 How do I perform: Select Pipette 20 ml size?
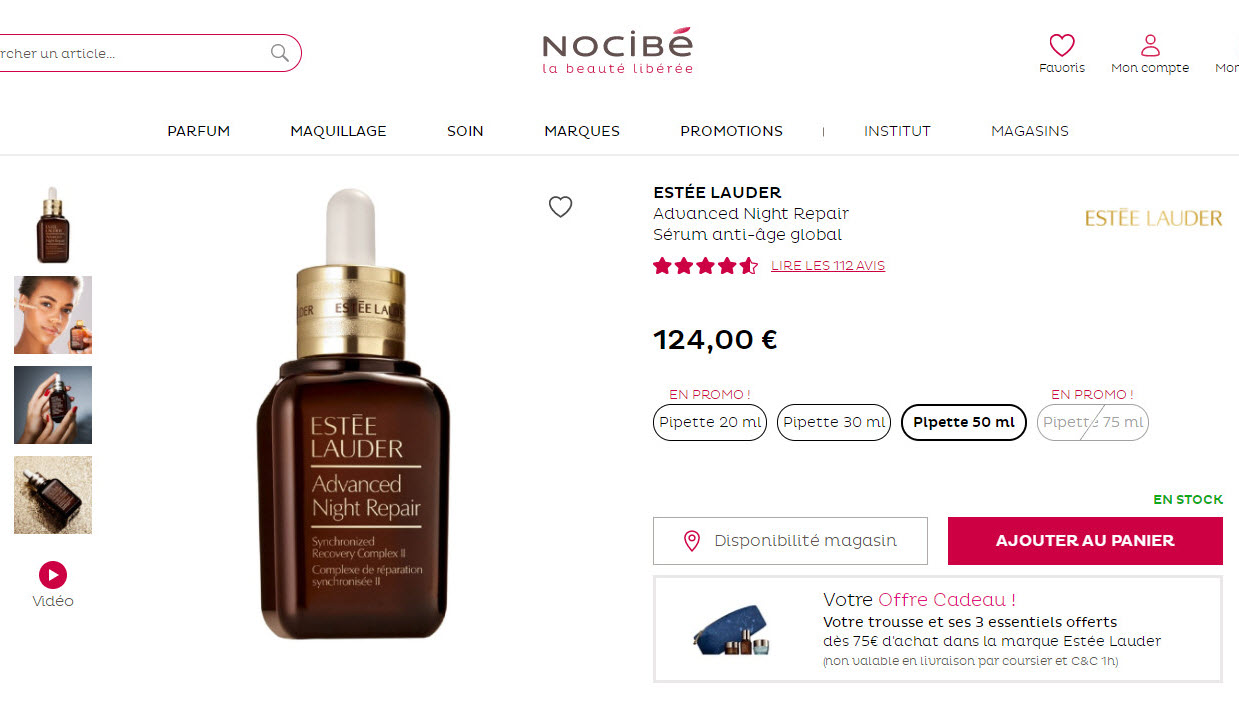710,422
